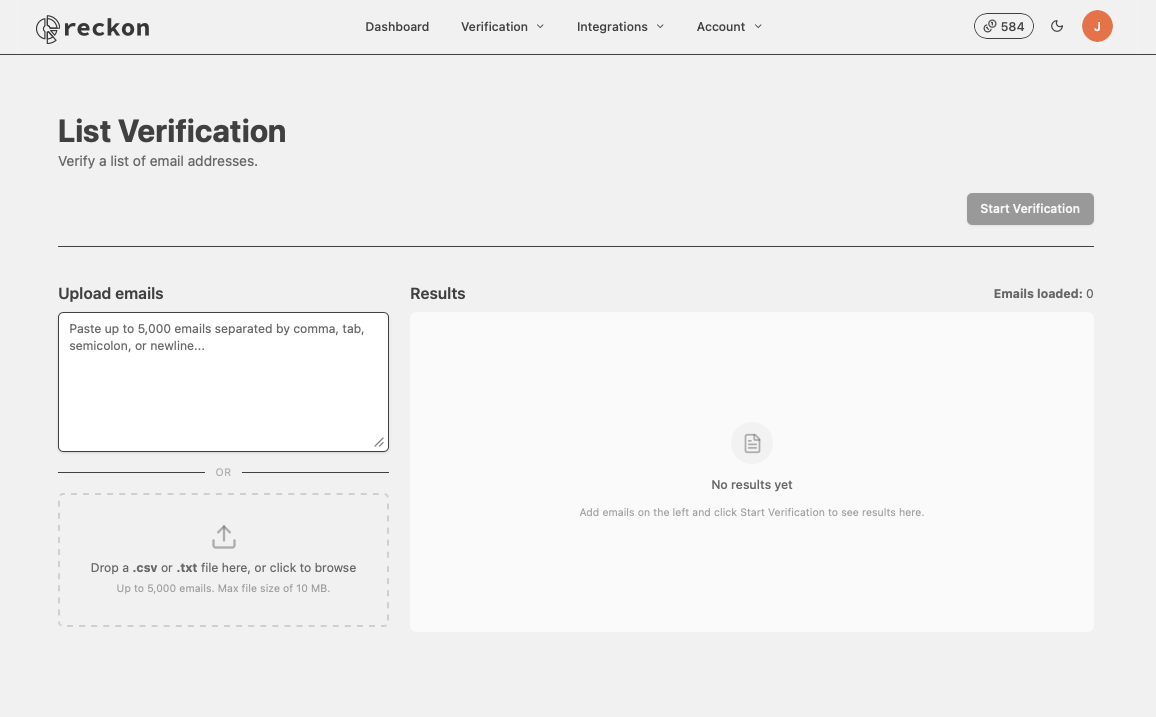Viewport: 1156px width, 717px height.
Task: Click the credits badge showing 584
Action: [1003, 27]
